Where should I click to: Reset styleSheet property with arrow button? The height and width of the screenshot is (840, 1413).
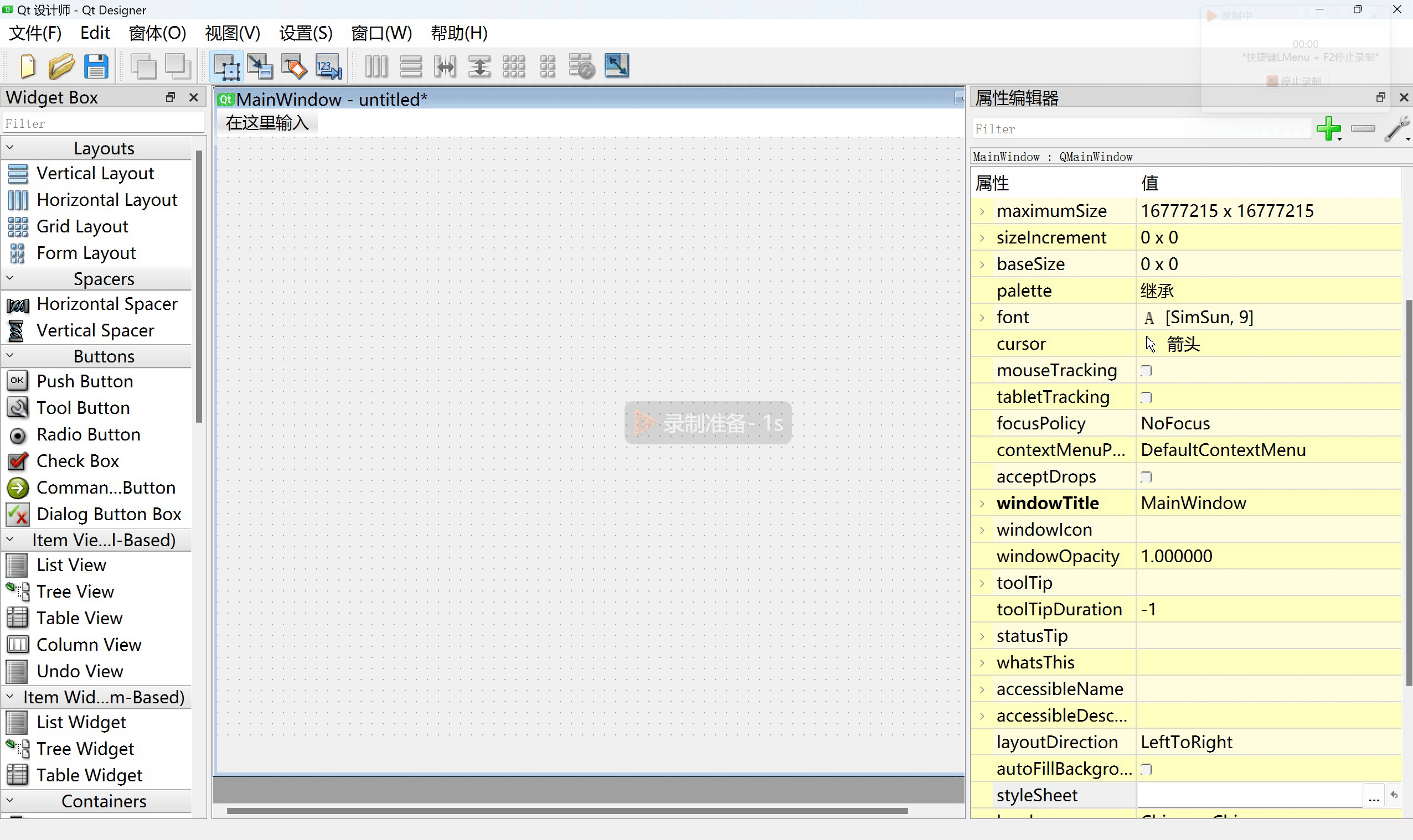[x=1393, y=795]
